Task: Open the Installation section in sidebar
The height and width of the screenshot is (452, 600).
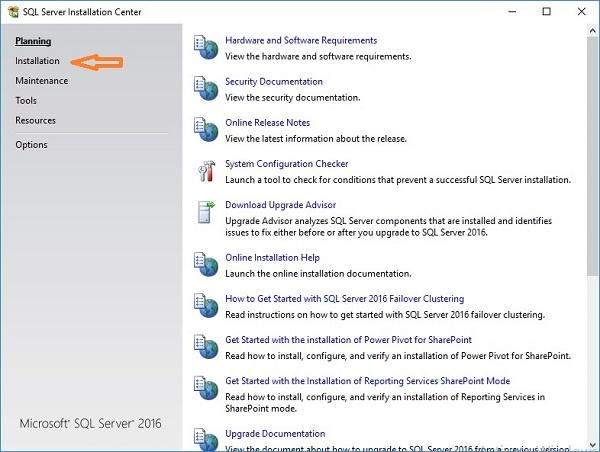Action: pyautogui.click(x=37, y=61)
